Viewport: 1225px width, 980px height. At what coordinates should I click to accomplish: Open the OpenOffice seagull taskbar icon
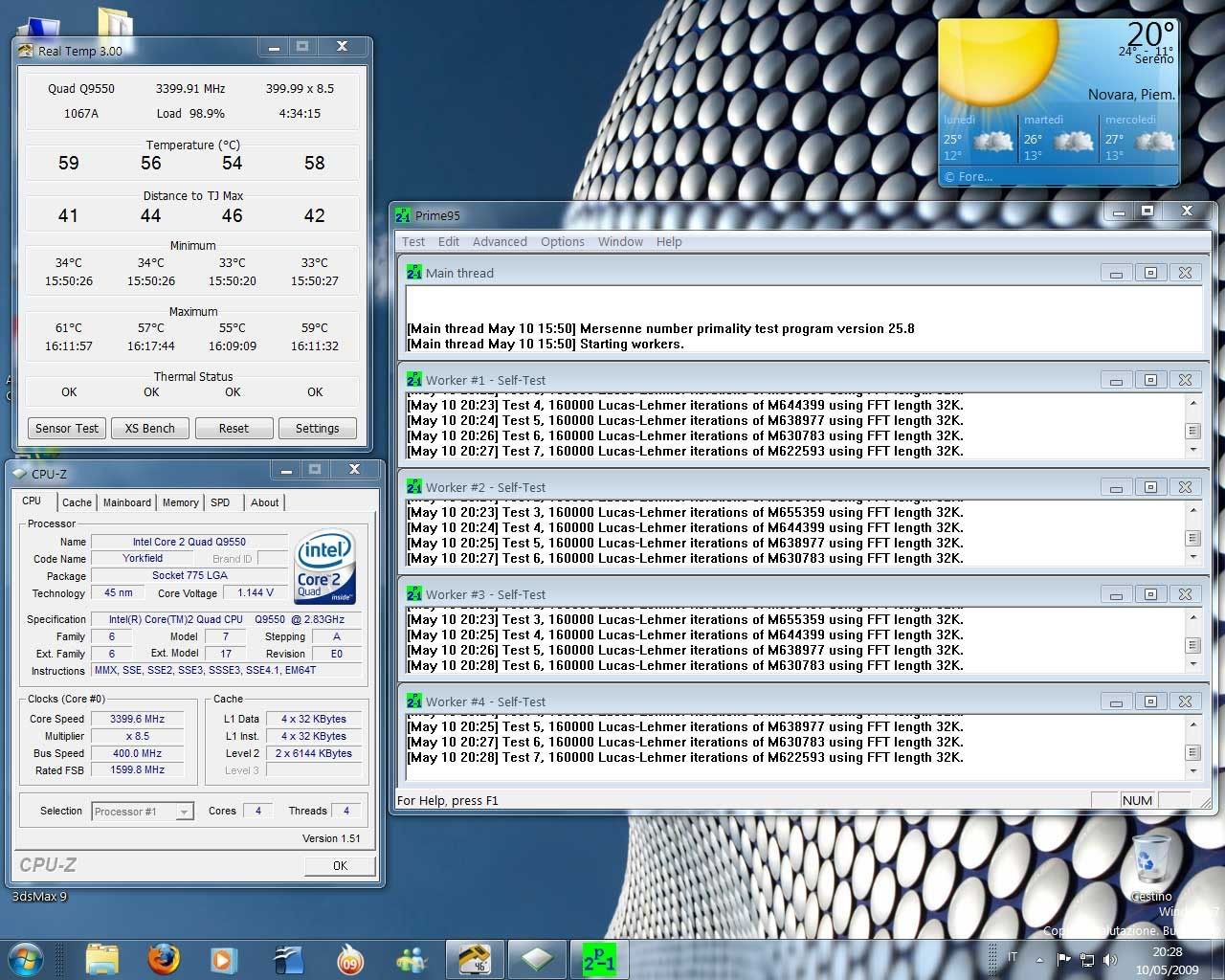[287, 959]
